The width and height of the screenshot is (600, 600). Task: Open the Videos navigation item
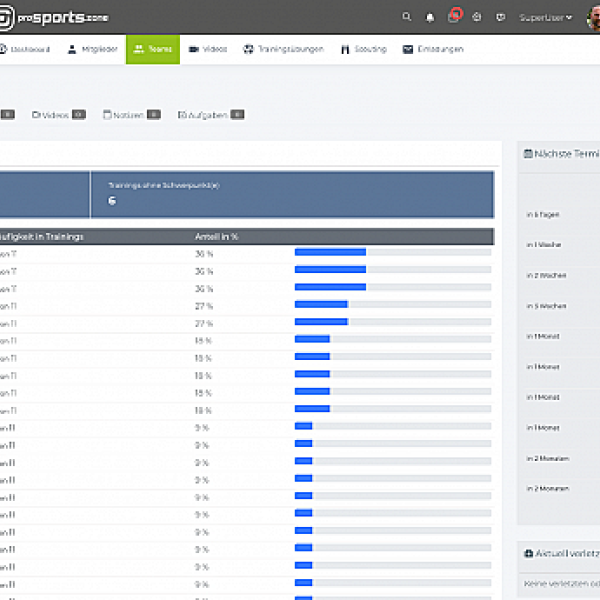click(x=208, y=49)
